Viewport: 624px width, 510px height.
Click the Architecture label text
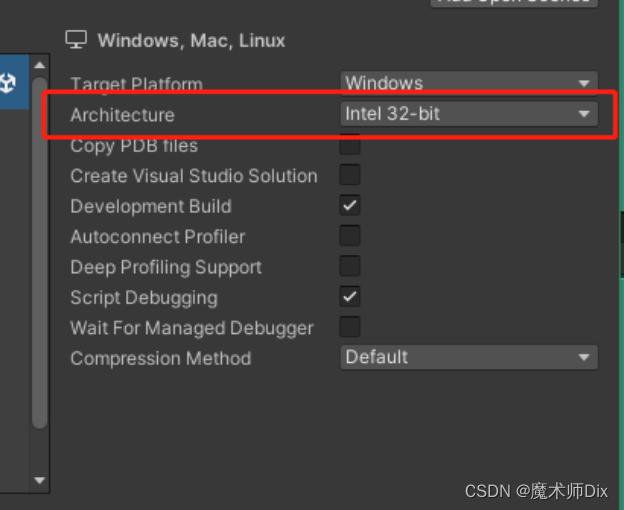pos(122,115)
